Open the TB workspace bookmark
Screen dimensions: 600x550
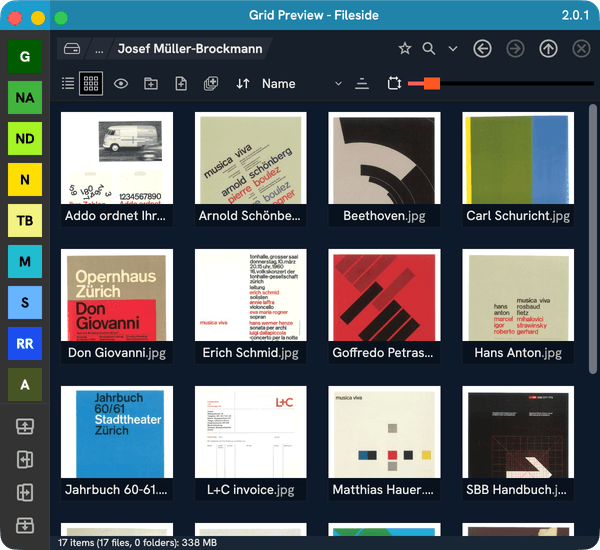pyautogui.click(x=25, y=220)
